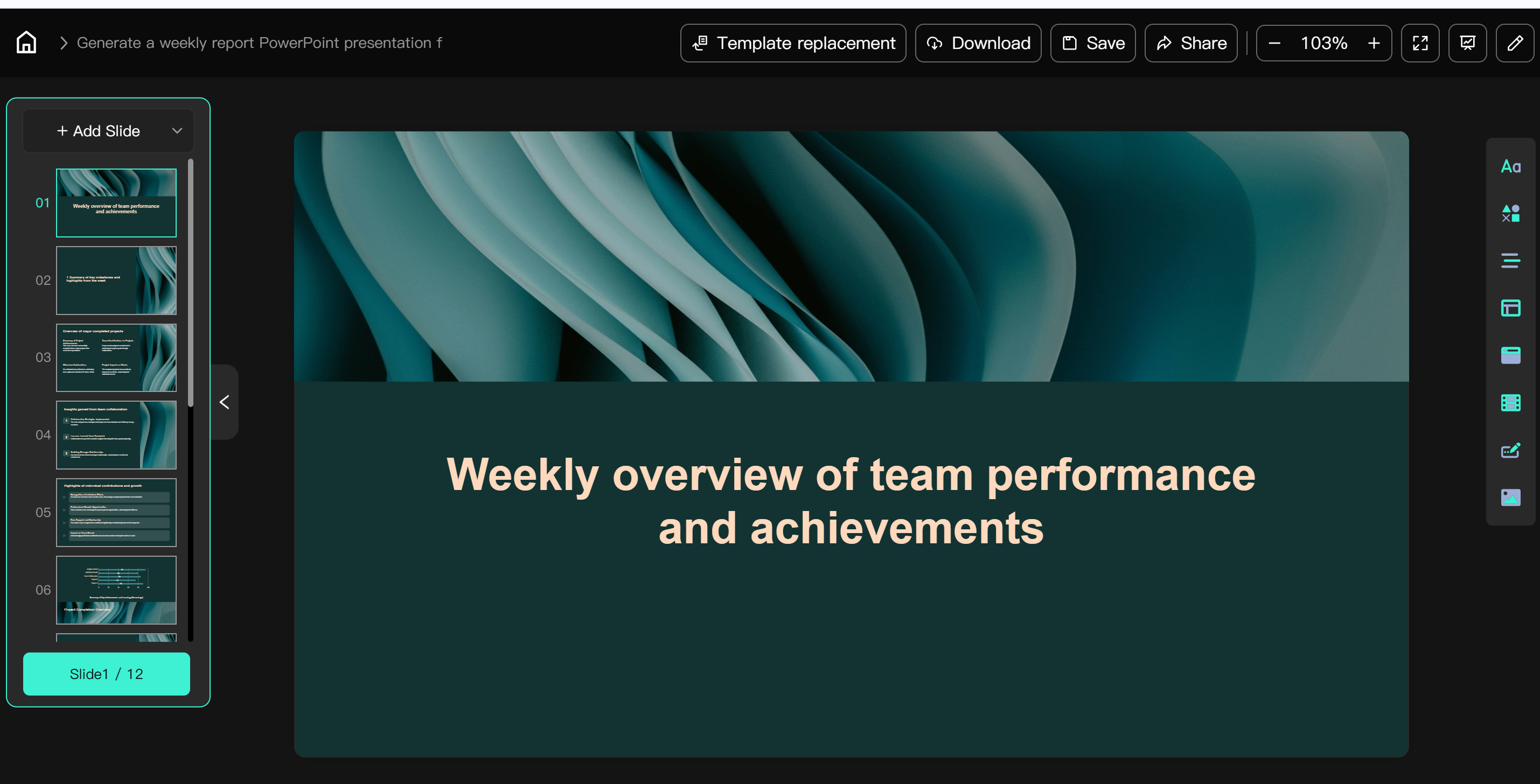This screenshot has width=1540, height=784.
Task: Click the Template replacement button
Action: click(793, 43)
